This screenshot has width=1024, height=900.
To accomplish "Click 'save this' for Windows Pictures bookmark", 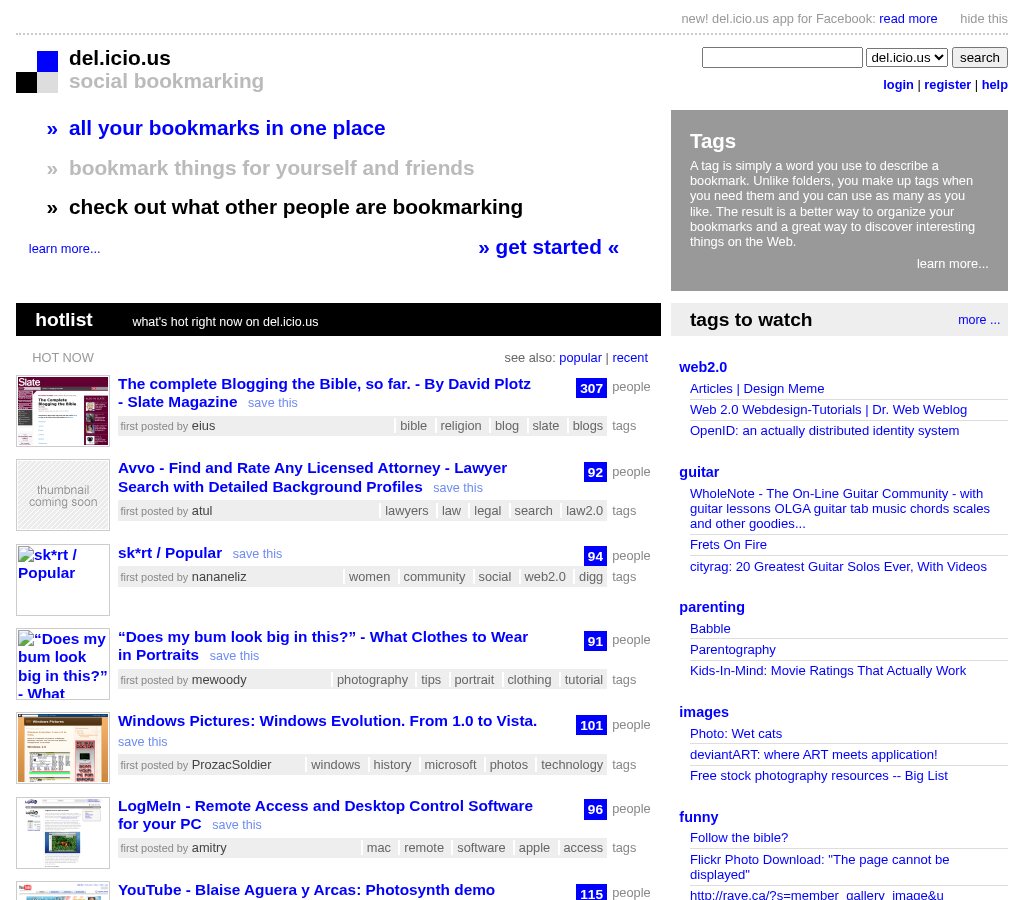I will (142, 742).
